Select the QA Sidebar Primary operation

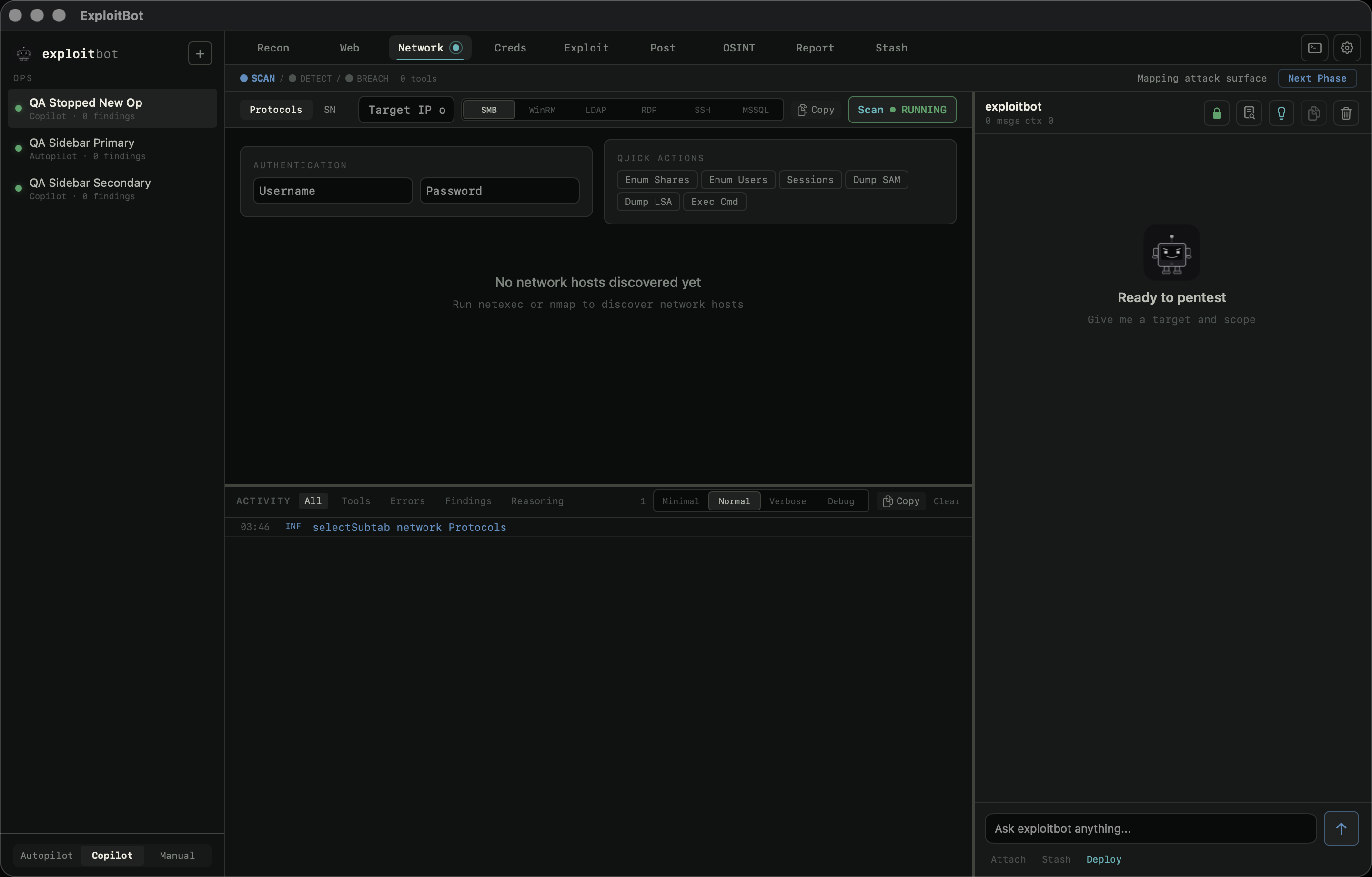112,148
